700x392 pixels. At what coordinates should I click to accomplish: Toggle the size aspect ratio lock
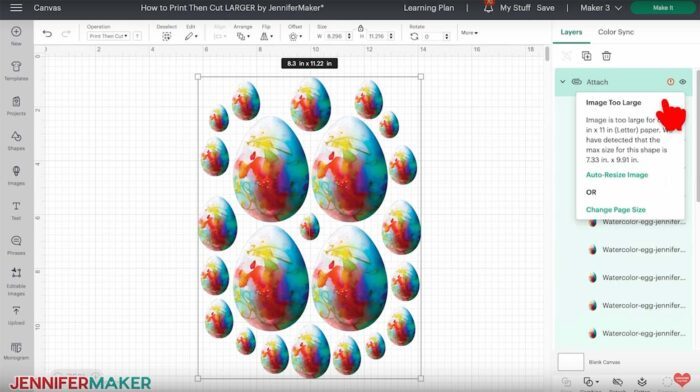coord(360,28)
